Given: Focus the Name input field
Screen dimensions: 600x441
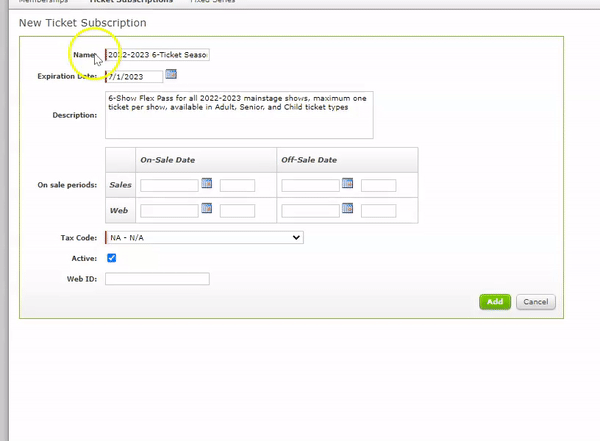Looking at the screenshot, I should pos(157,55).
